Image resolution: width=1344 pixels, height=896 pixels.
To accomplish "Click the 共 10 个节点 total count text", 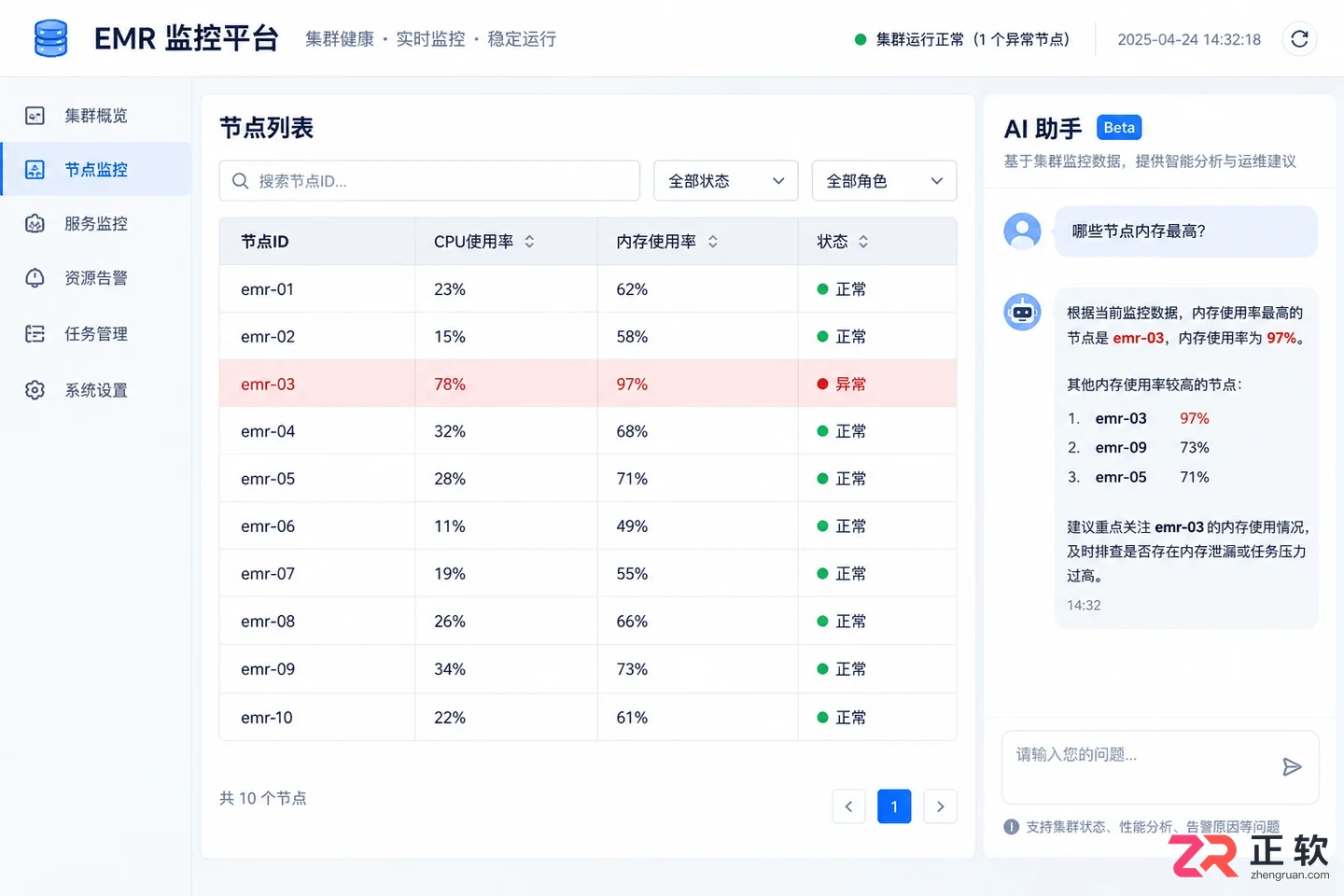I will click(263, 798).
